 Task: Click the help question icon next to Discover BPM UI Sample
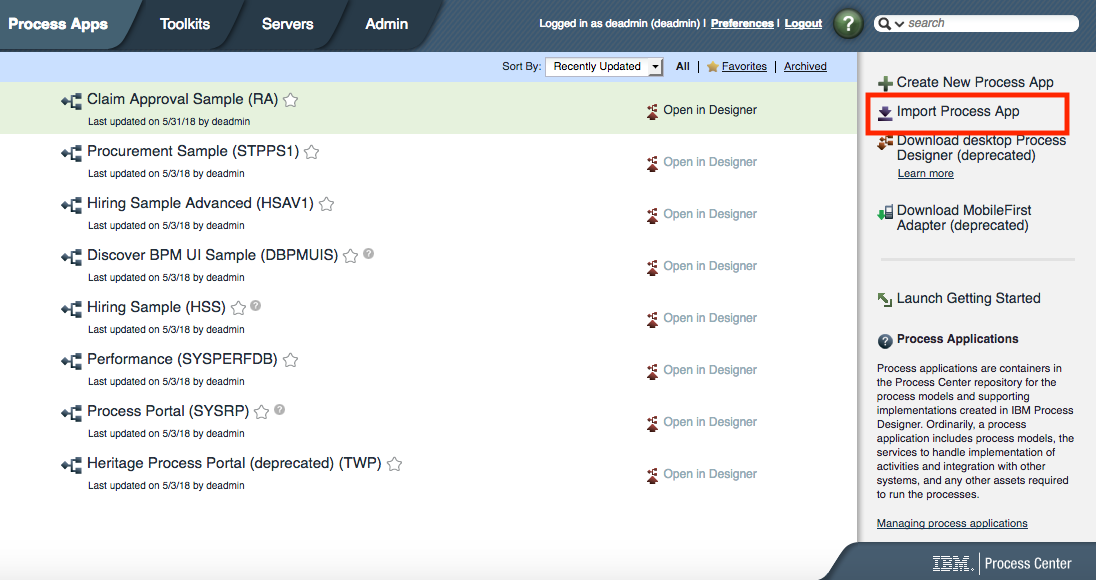[368, 254]
